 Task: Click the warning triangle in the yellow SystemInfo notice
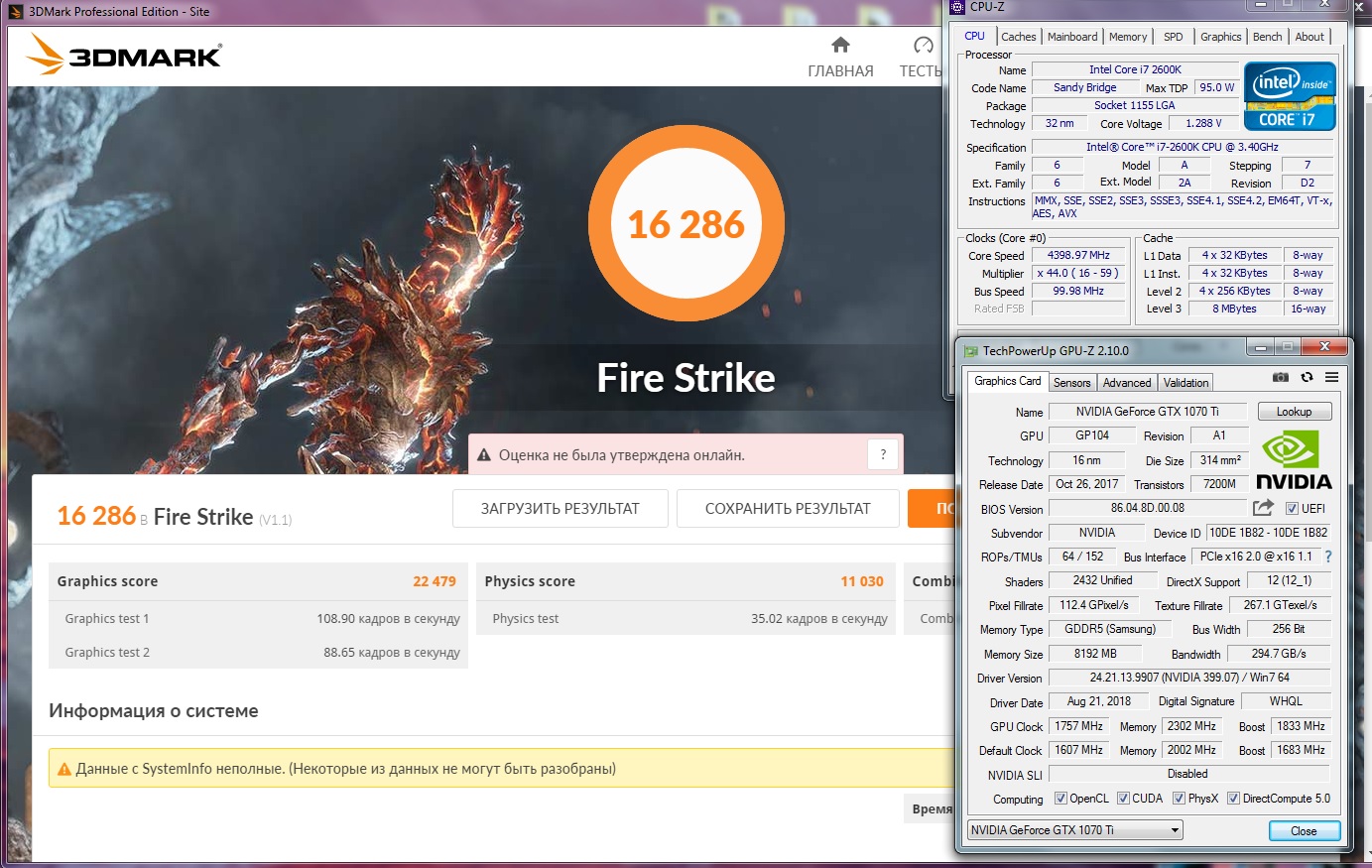coord(64,769)
